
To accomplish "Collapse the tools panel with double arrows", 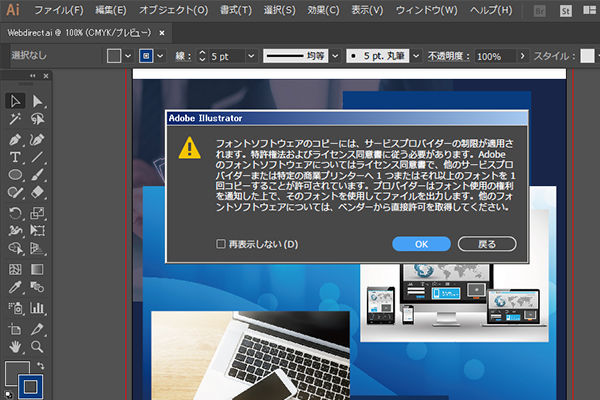I will 33,75.
